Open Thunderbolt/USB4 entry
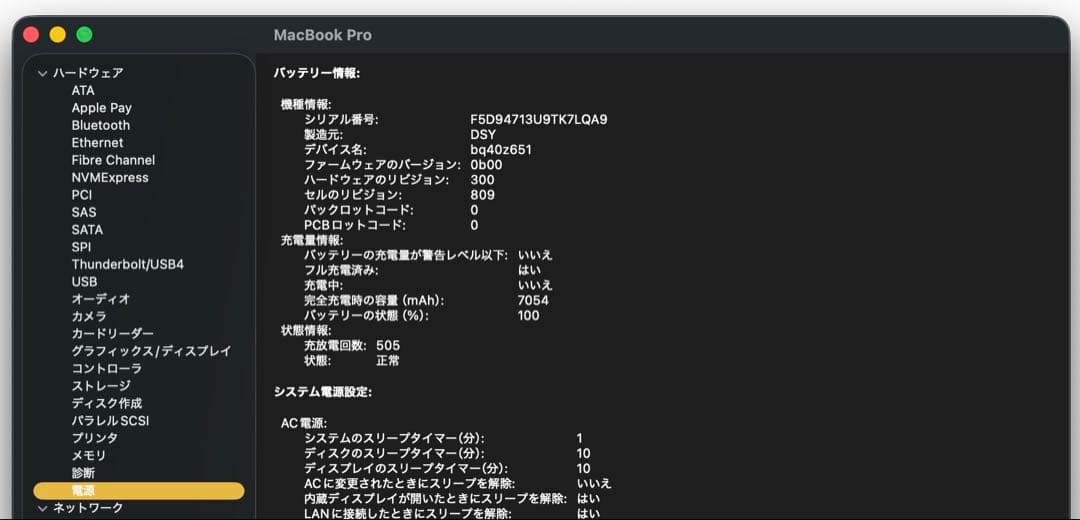 tap(127, 264)
